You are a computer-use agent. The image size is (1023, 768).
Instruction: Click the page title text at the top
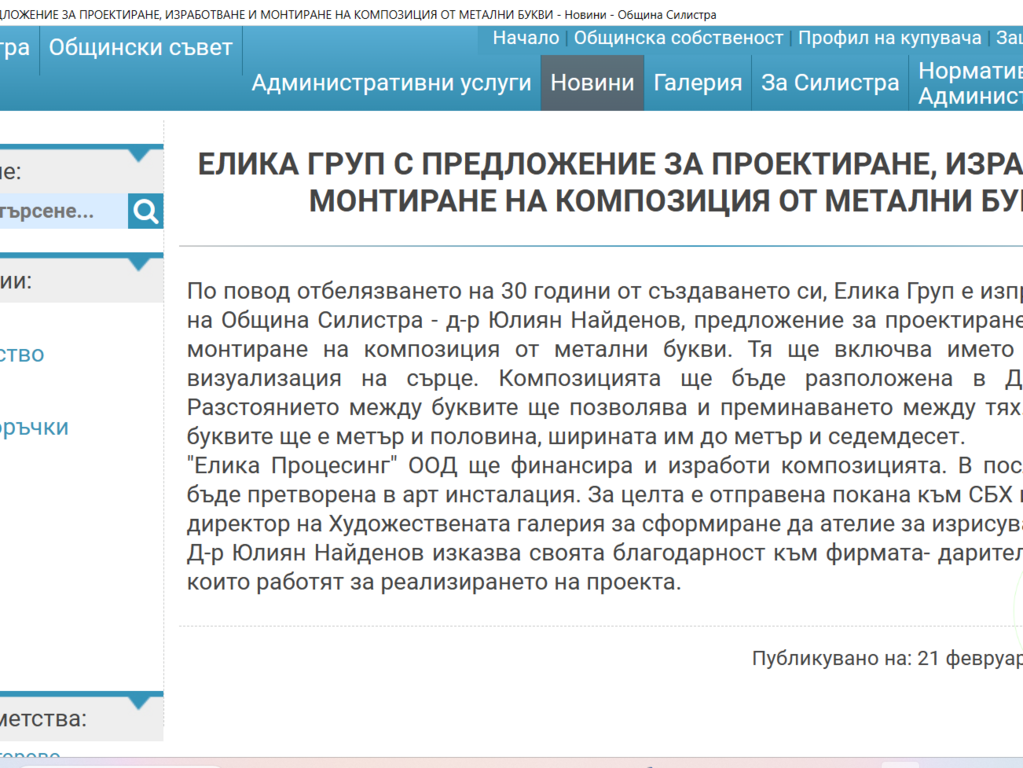tap(358, 14)
